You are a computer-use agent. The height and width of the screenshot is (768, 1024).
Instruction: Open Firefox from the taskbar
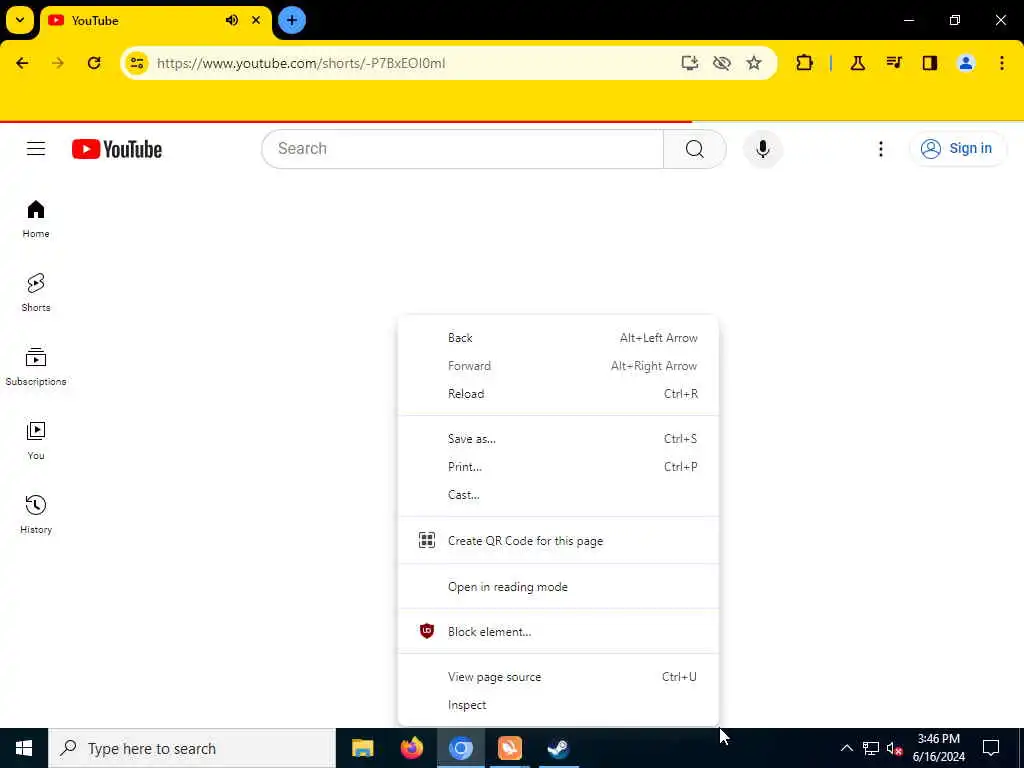(x=411, y=748)
